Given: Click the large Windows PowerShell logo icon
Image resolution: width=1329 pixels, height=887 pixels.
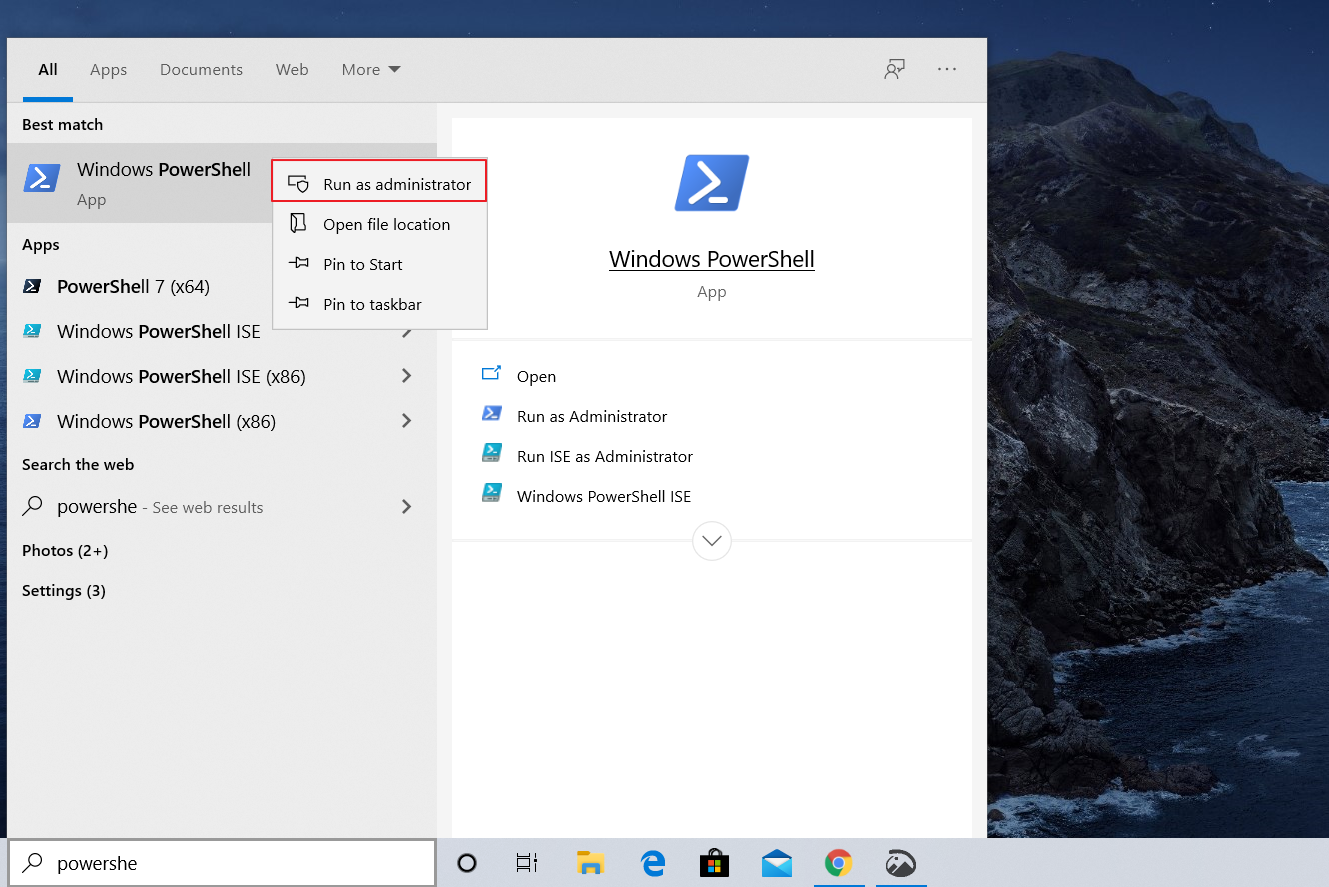Looking at the screenshot, I should pyautogui.click(x=711, y=183).
